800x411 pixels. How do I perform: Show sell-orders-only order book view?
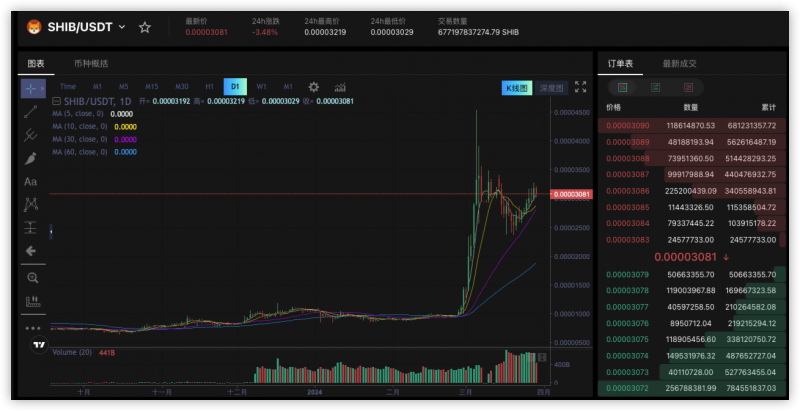(688, 88)
